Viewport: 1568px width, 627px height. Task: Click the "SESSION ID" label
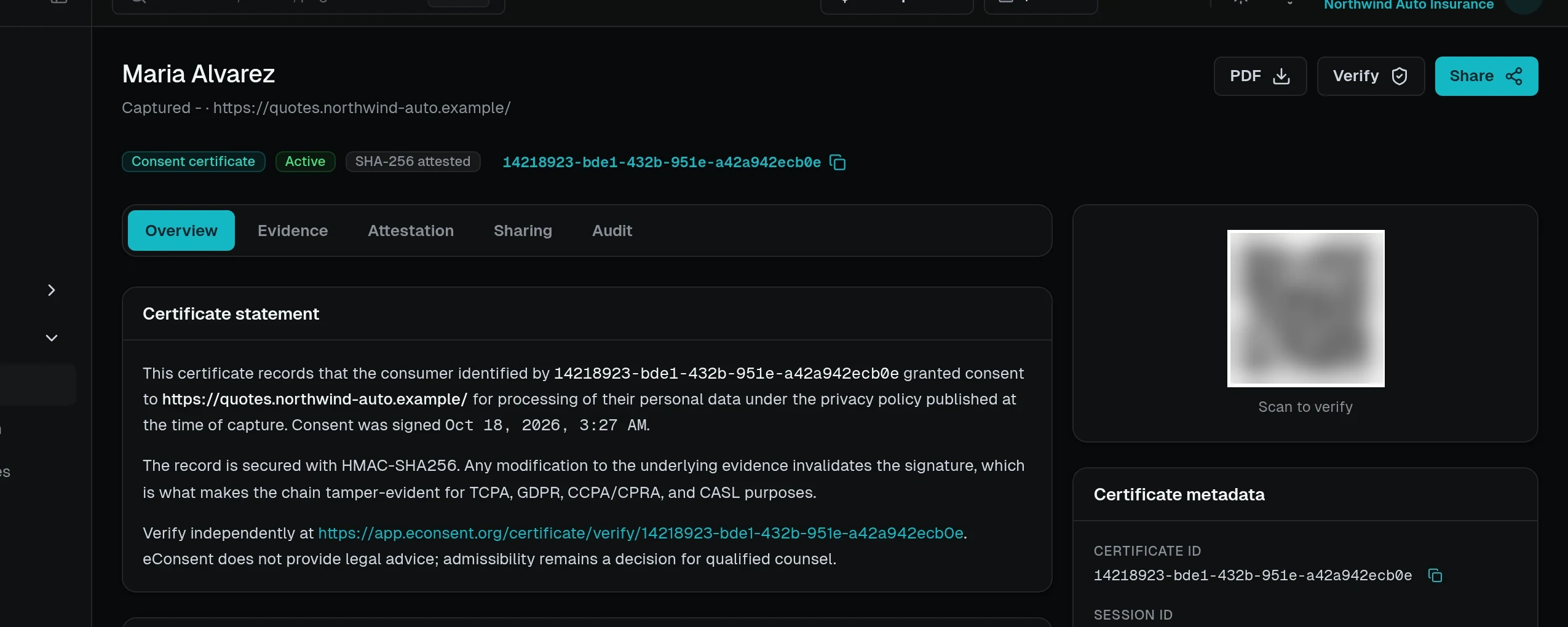coord(1133,615)
